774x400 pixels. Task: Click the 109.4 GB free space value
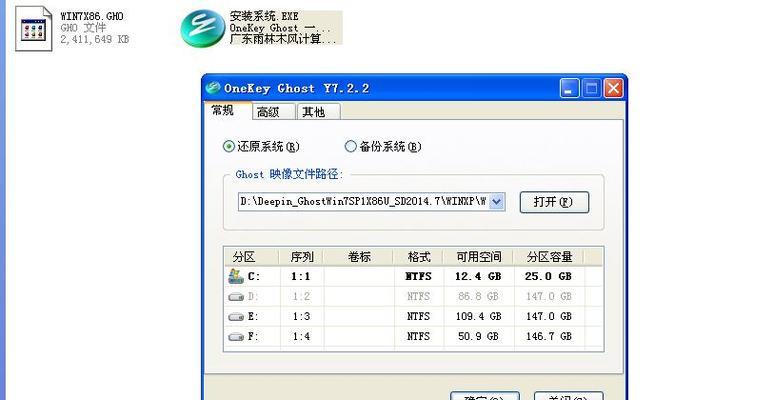click(478, 317)
